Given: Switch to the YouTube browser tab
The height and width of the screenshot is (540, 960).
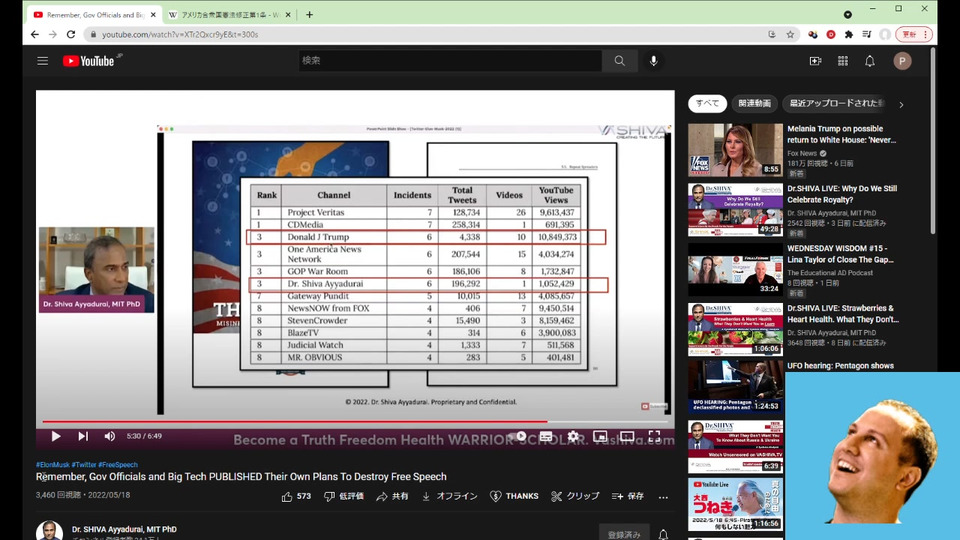Looking at the screenshot, I should tap(95, 15).
